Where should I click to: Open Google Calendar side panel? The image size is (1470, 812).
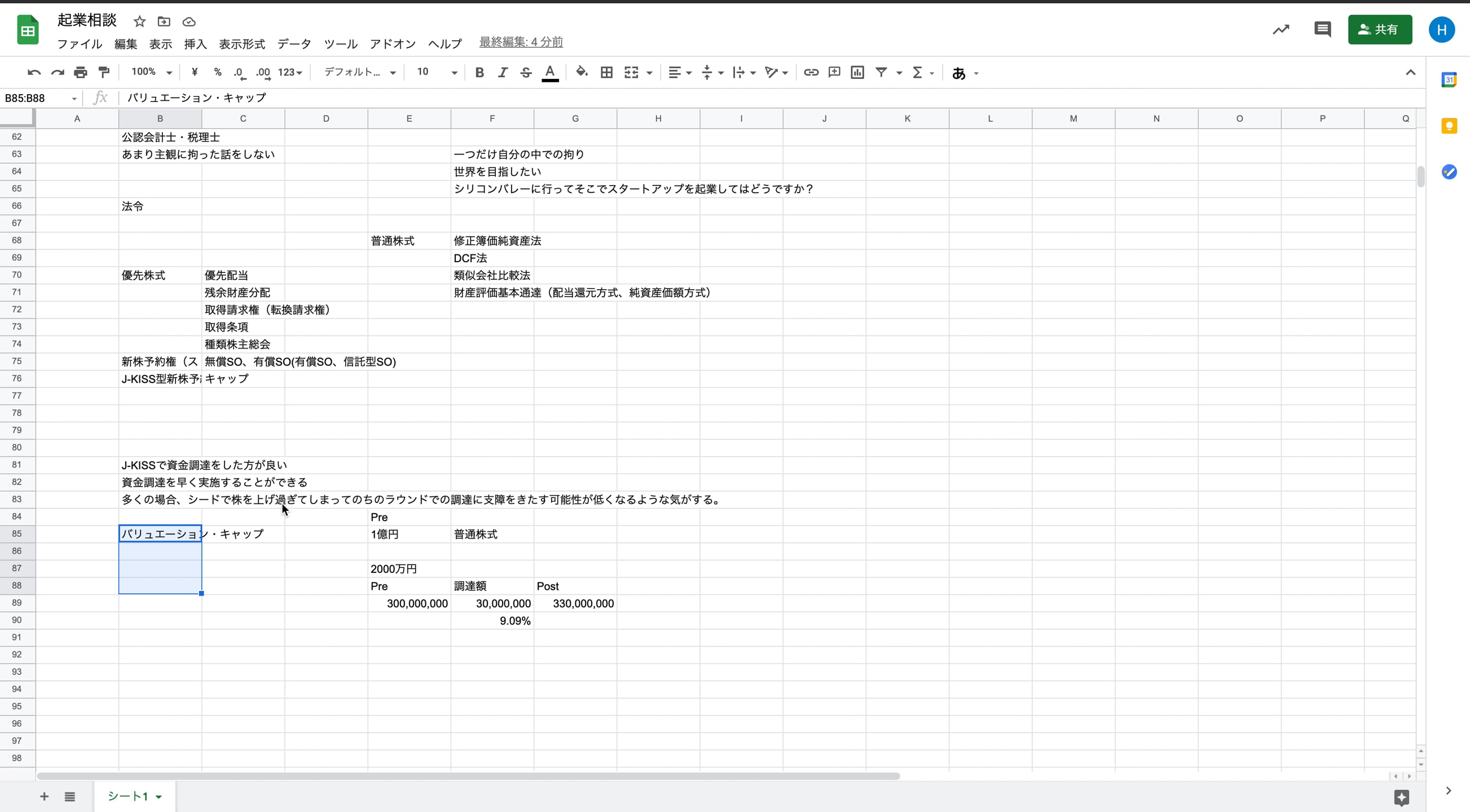click(1449, 80)
